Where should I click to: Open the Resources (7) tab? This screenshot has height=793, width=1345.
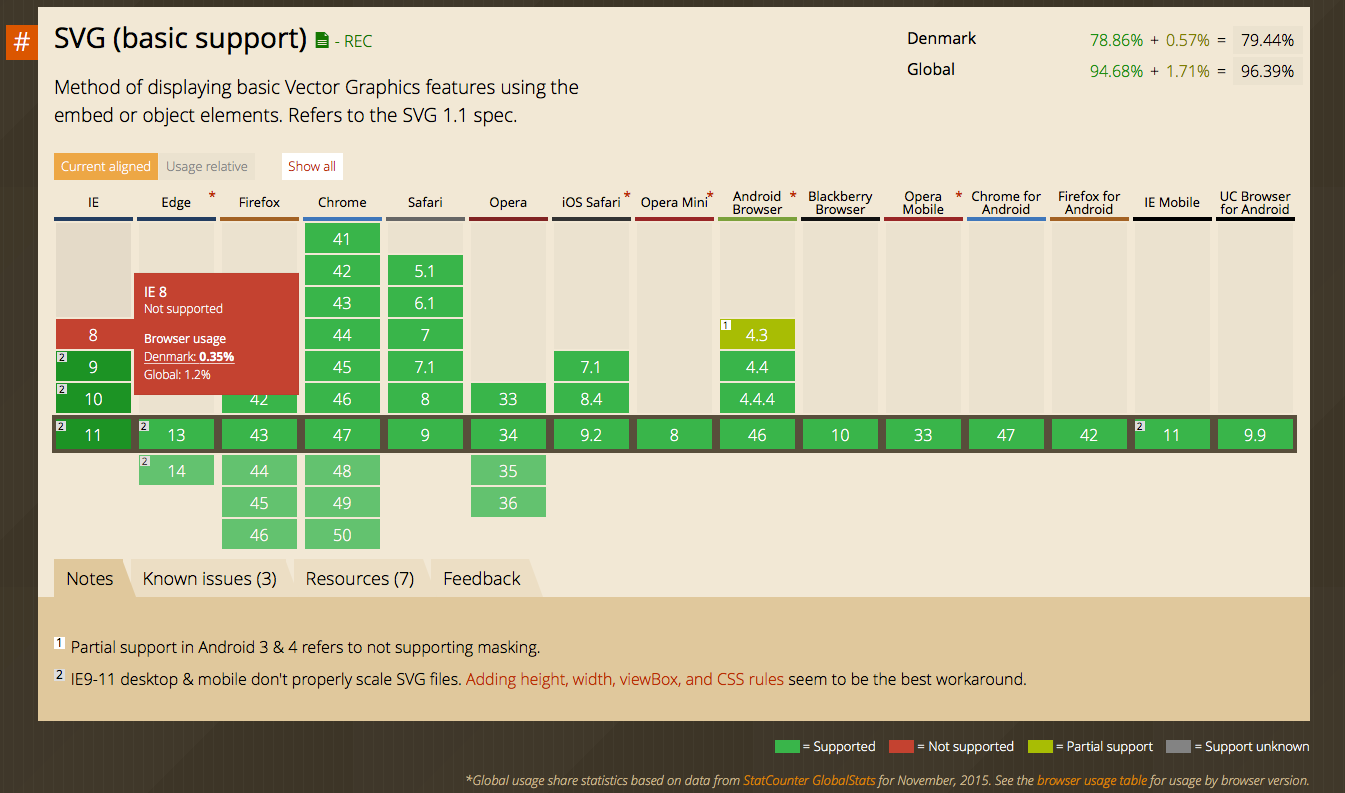pyautogui.click(x=360, y=578)
